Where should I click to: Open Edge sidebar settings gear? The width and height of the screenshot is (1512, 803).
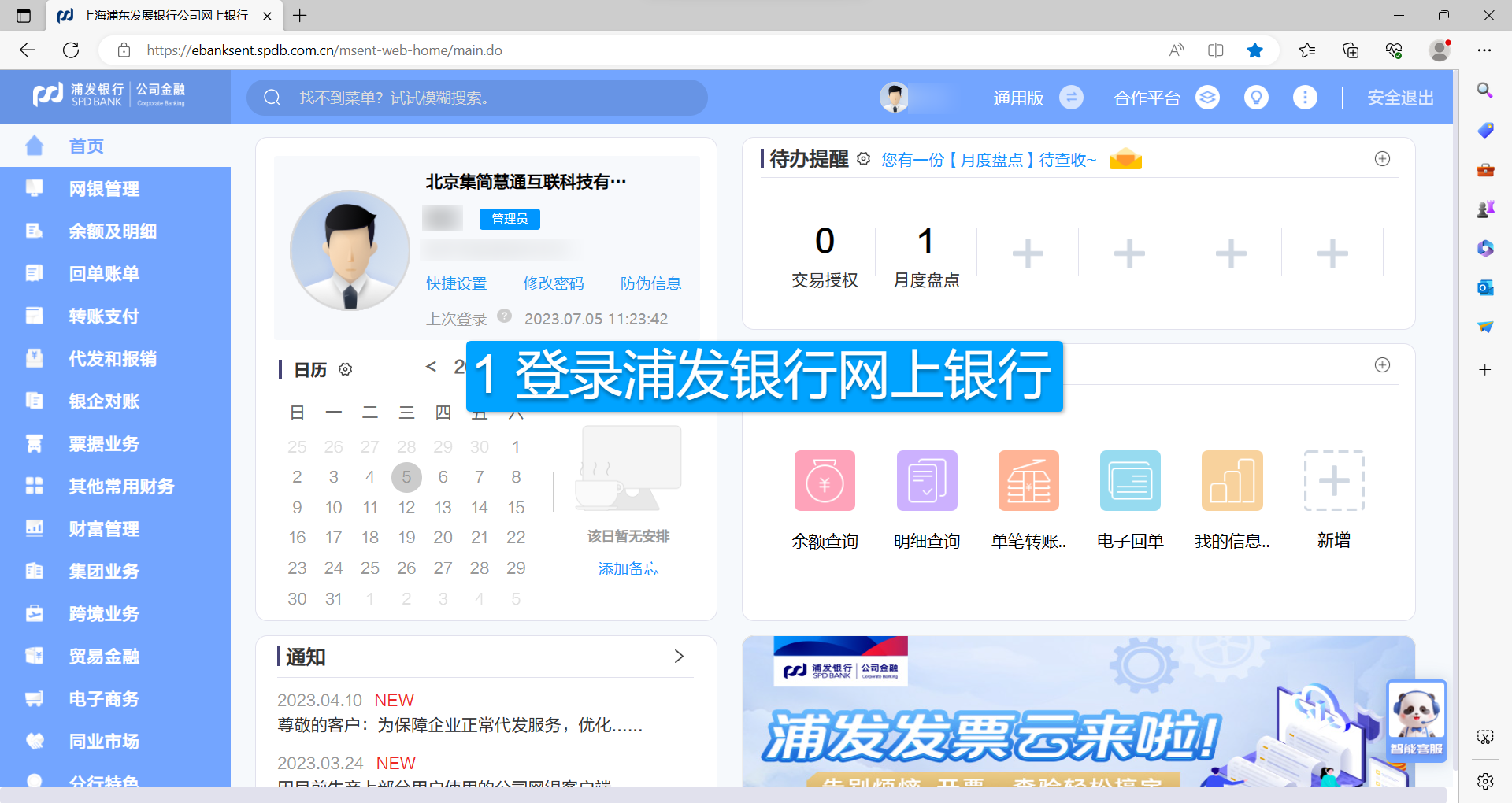(x=1485, y=781)
